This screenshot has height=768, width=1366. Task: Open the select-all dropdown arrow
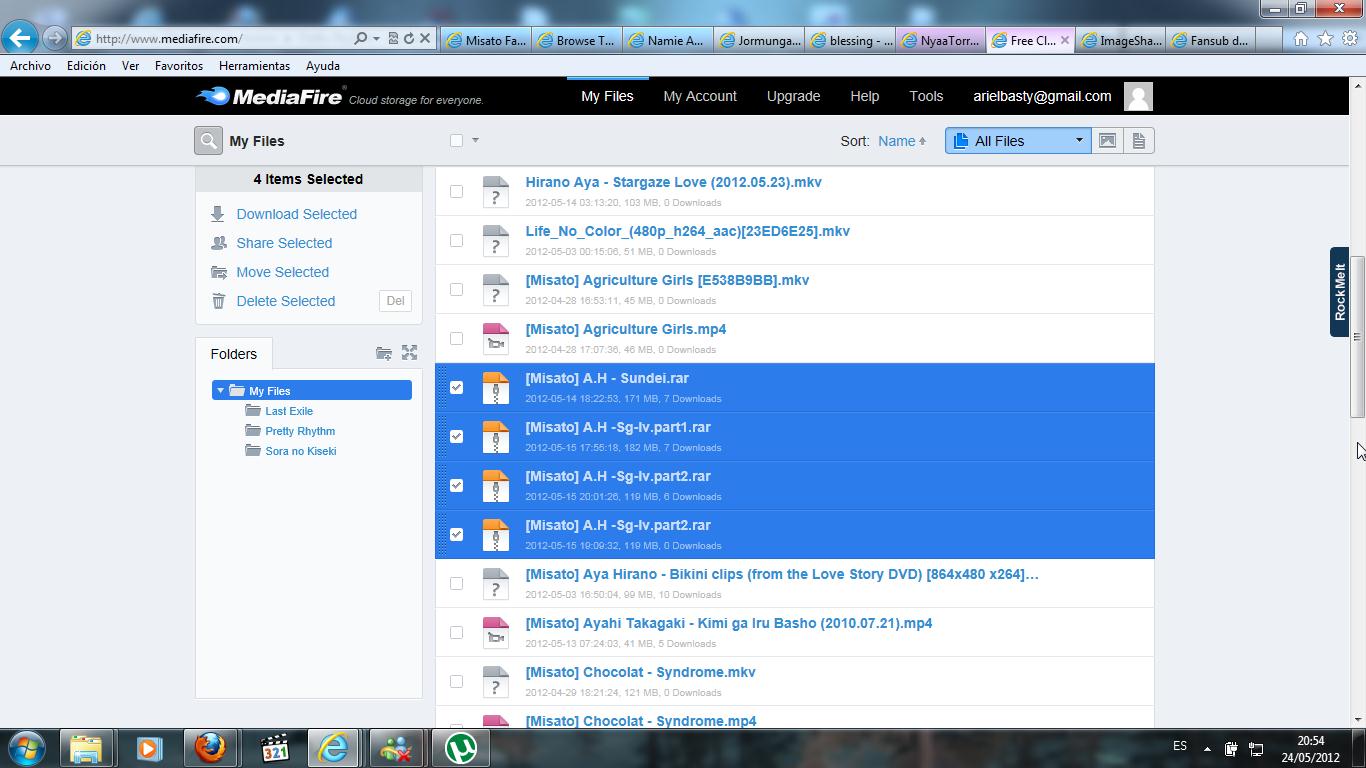pos(475,141)
